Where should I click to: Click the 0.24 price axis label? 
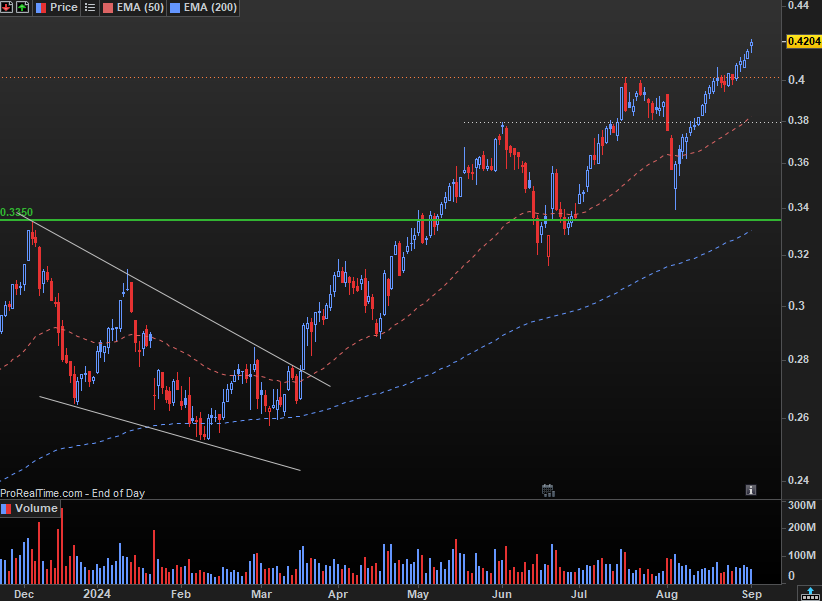(799, 480)
